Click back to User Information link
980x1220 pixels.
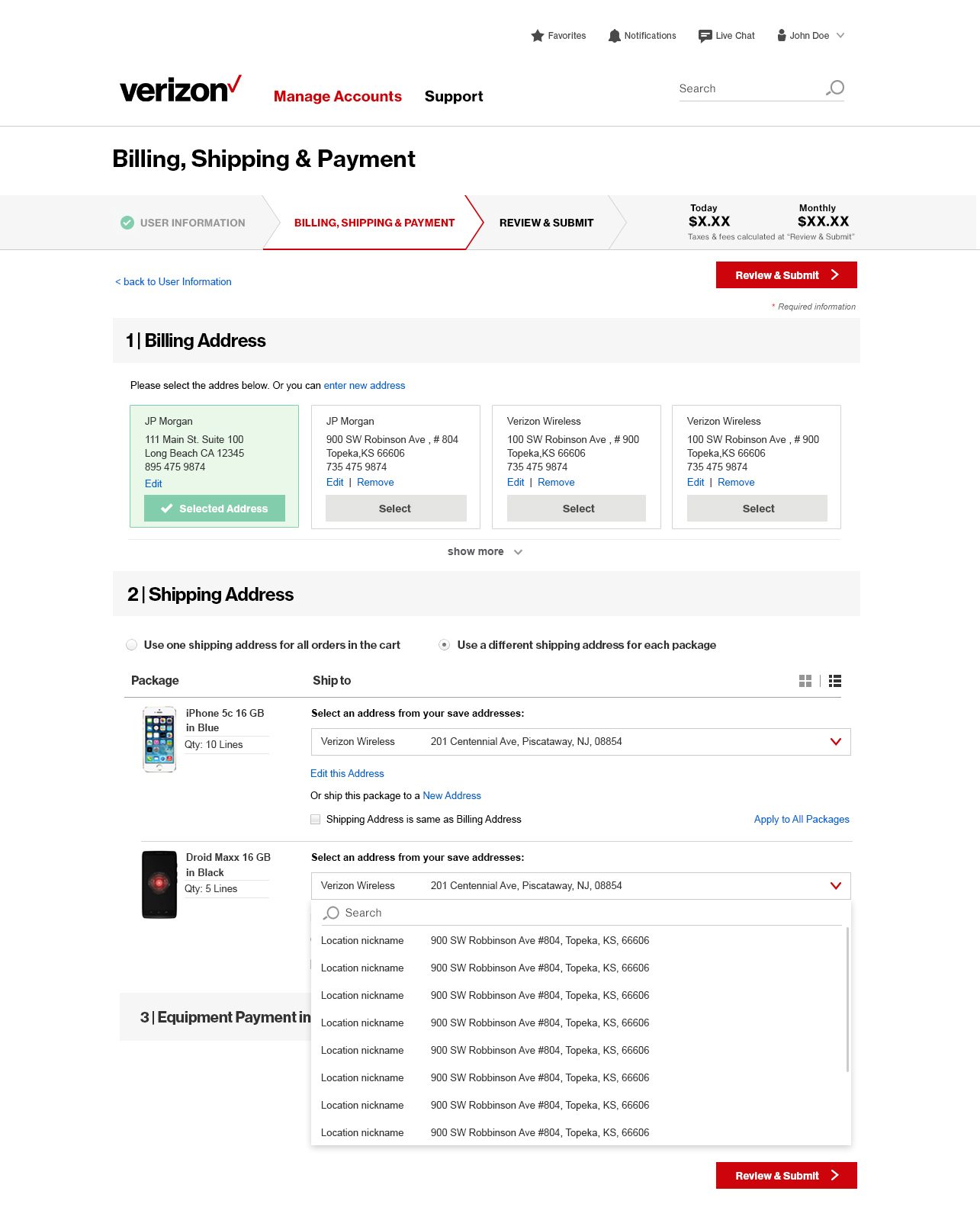[173, 282]
